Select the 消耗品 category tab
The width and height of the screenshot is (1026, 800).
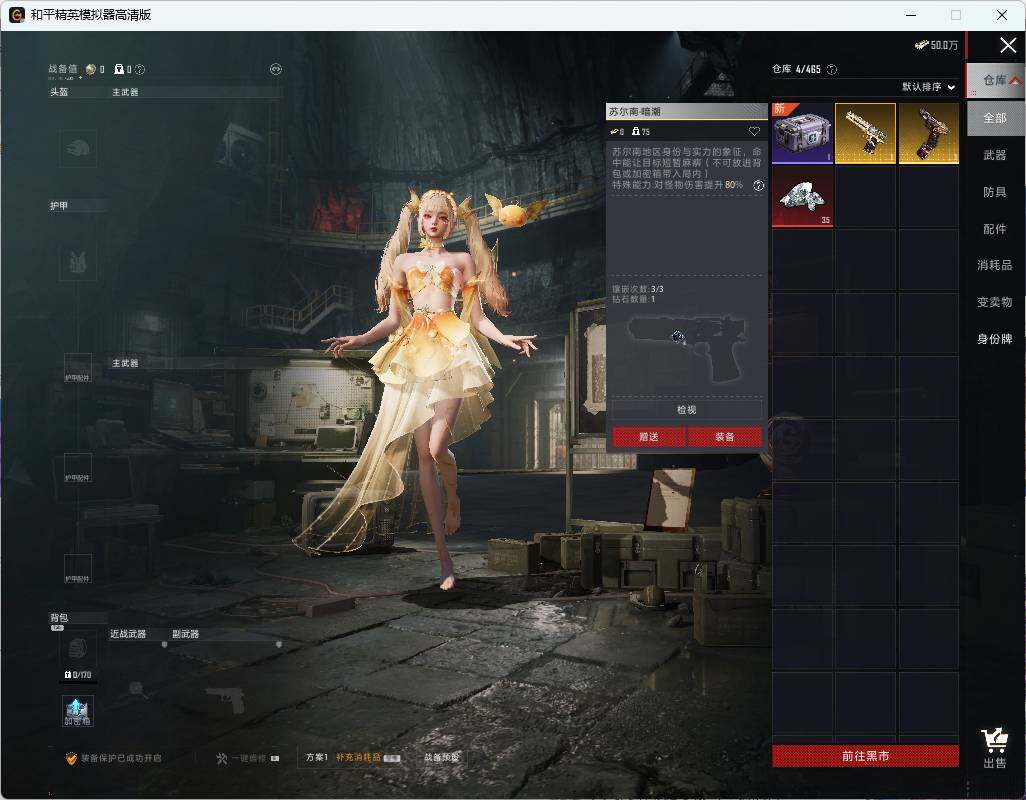(995, 265)
